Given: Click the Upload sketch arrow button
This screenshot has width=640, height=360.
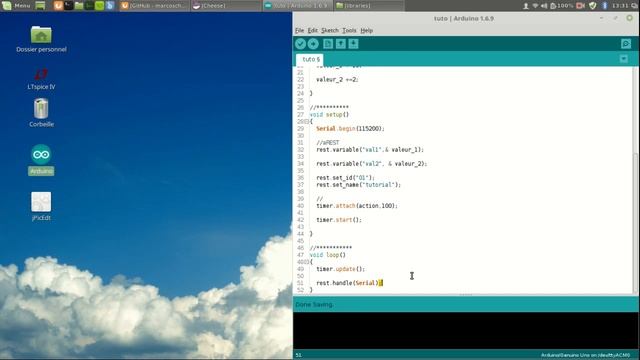Looking at the screenshot, I should (x=313, y=44).
